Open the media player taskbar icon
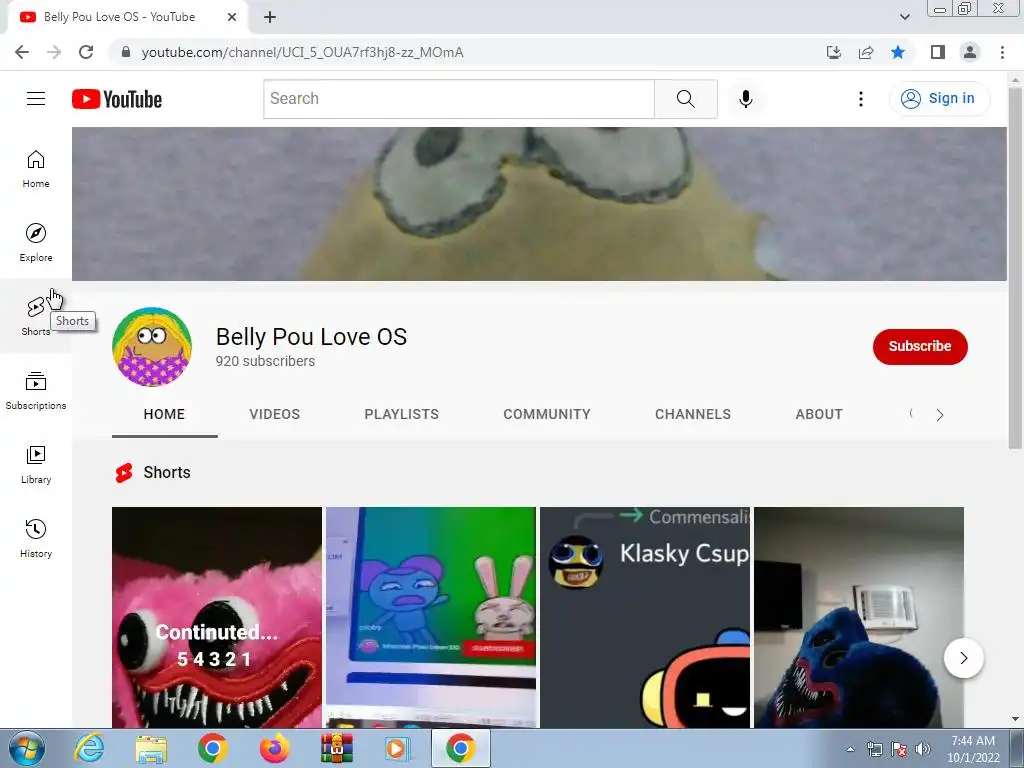Screen dimensions: 1024x768 click(x=396, y=748)
